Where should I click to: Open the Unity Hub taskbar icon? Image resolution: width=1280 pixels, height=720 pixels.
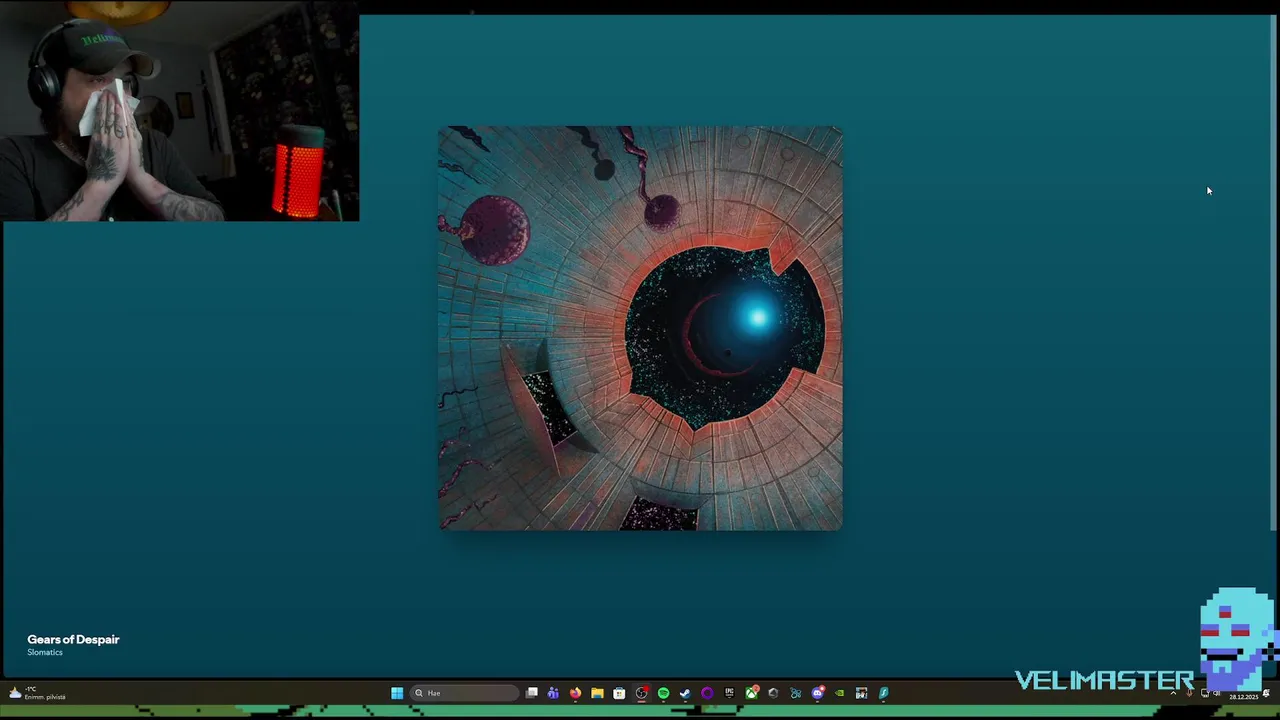click(773, 693)
